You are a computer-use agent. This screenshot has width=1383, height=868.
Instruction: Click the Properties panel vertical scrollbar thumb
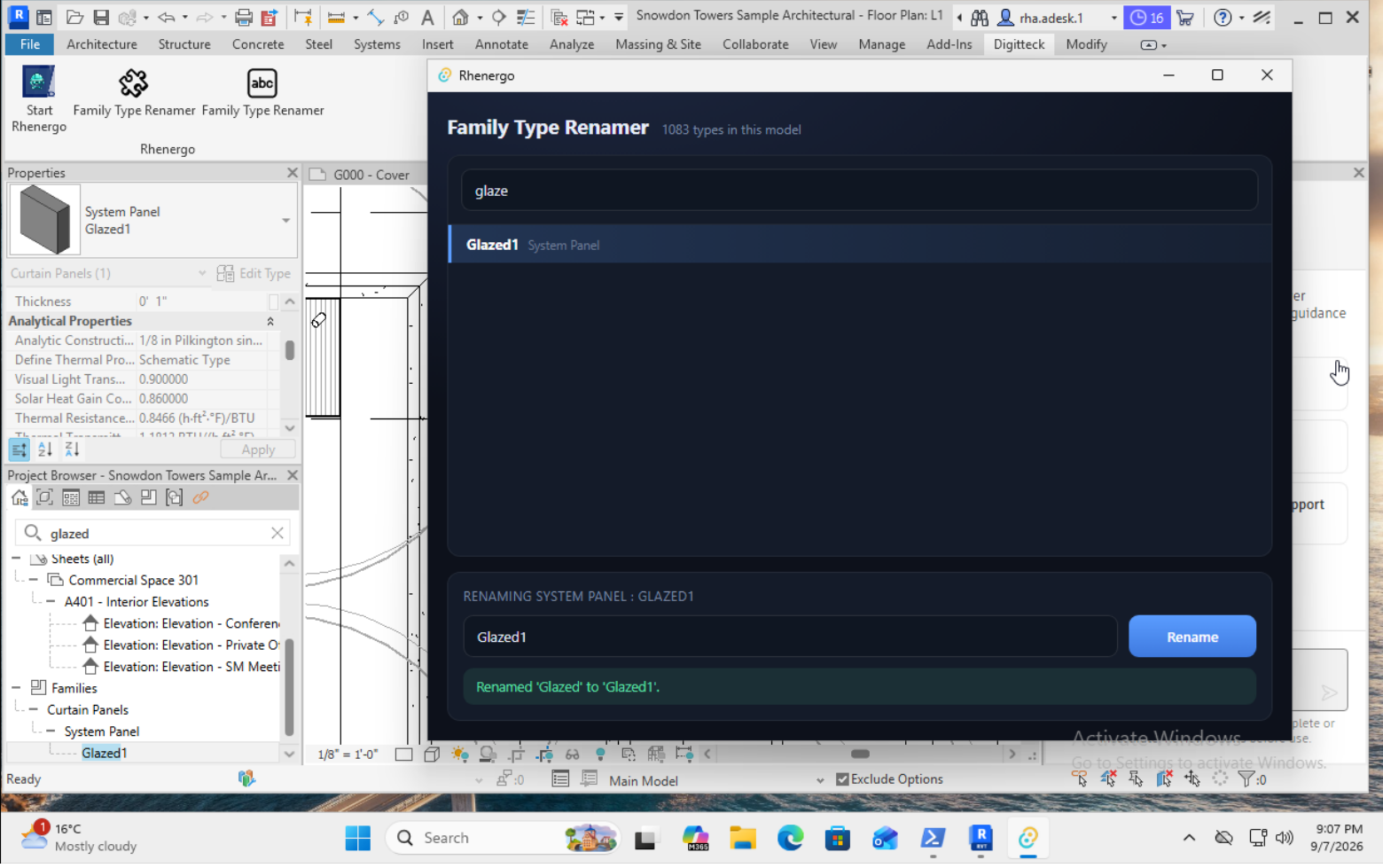coord(290,351)
